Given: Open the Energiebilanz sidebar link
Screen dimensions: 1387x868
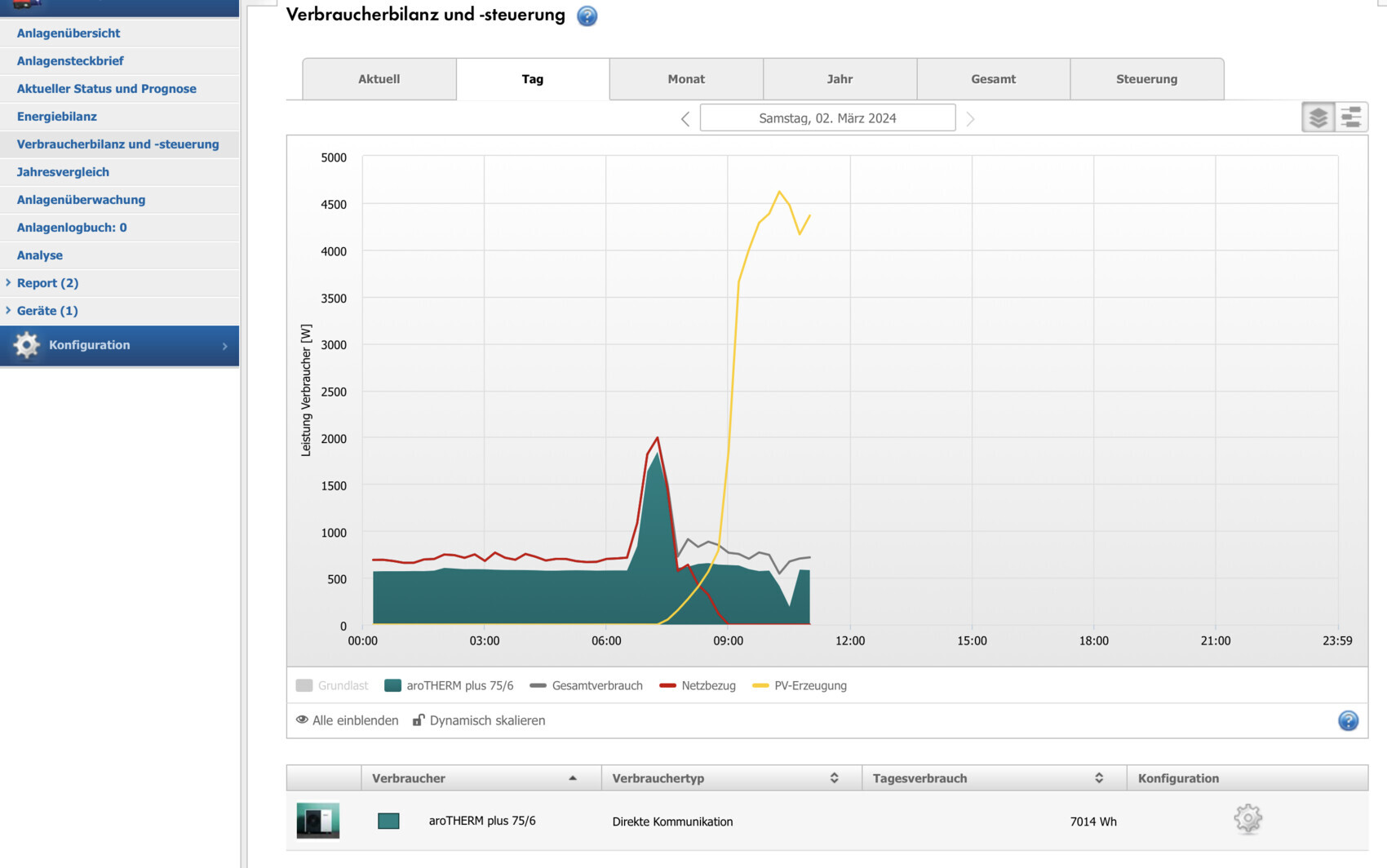Looking at the screenshot, I should [57, 117].
